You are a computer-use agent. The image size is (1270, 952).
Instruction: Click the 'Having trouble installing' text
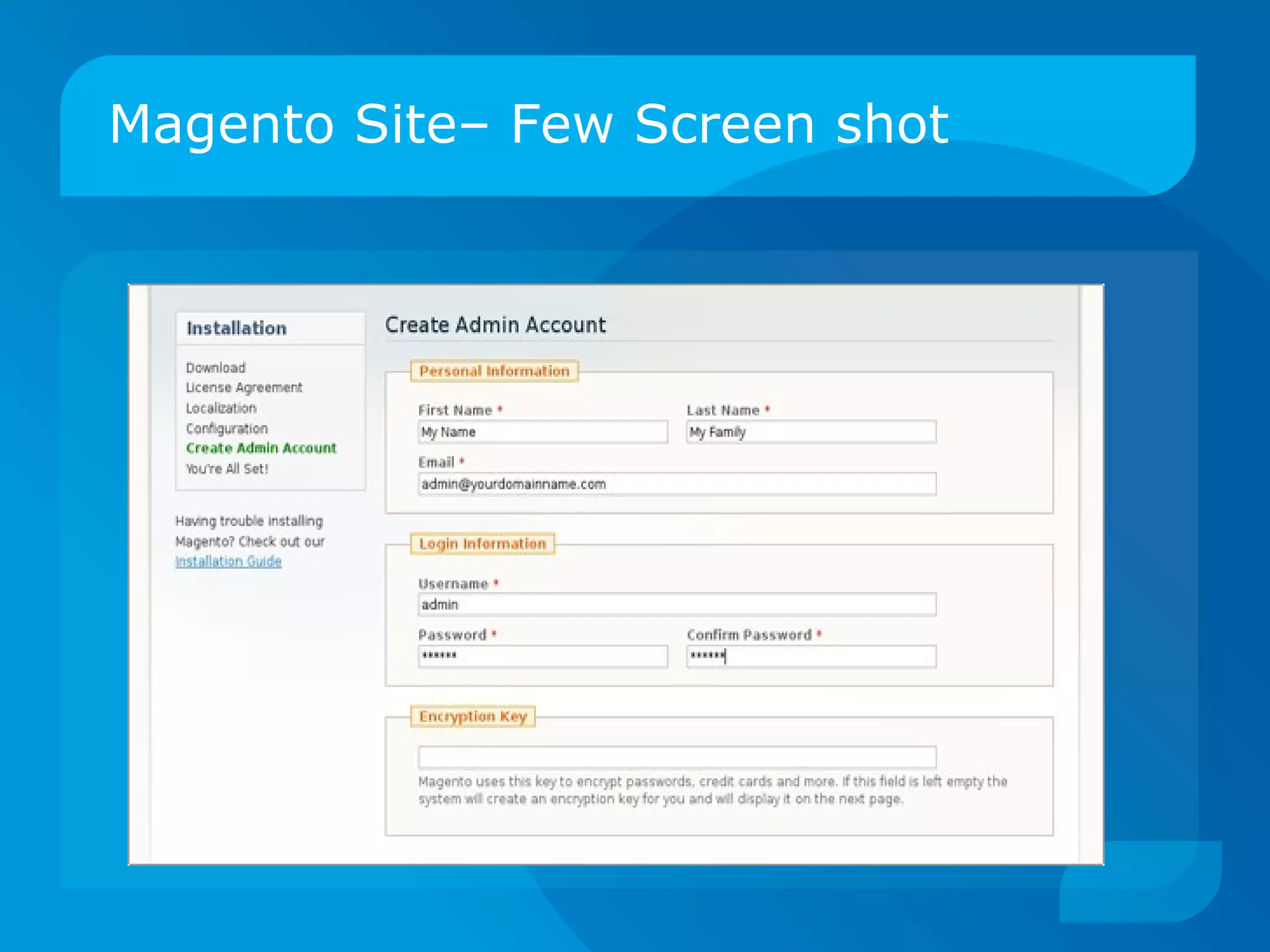(x=249, y=521)
